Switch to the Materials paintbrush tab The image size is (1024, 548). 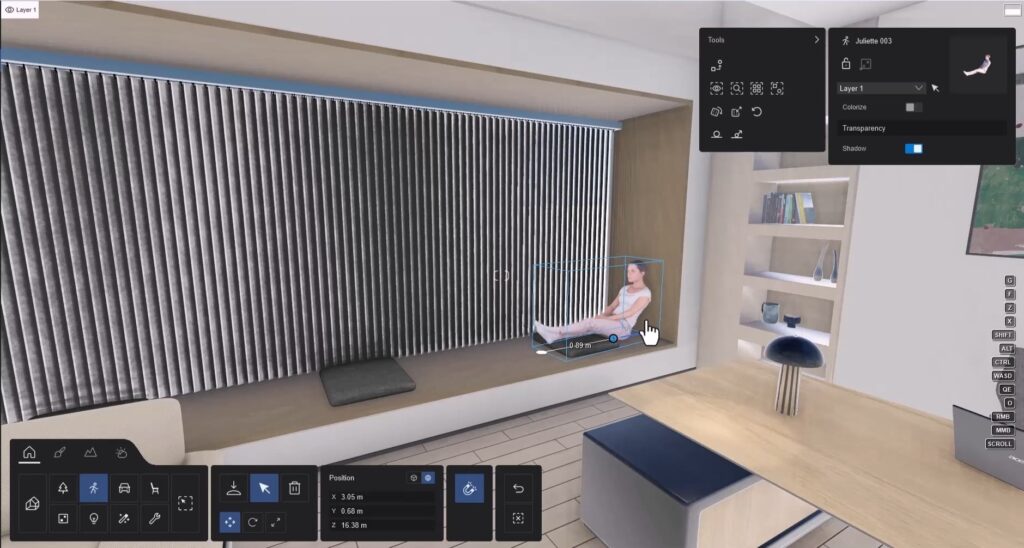[59, 452]
